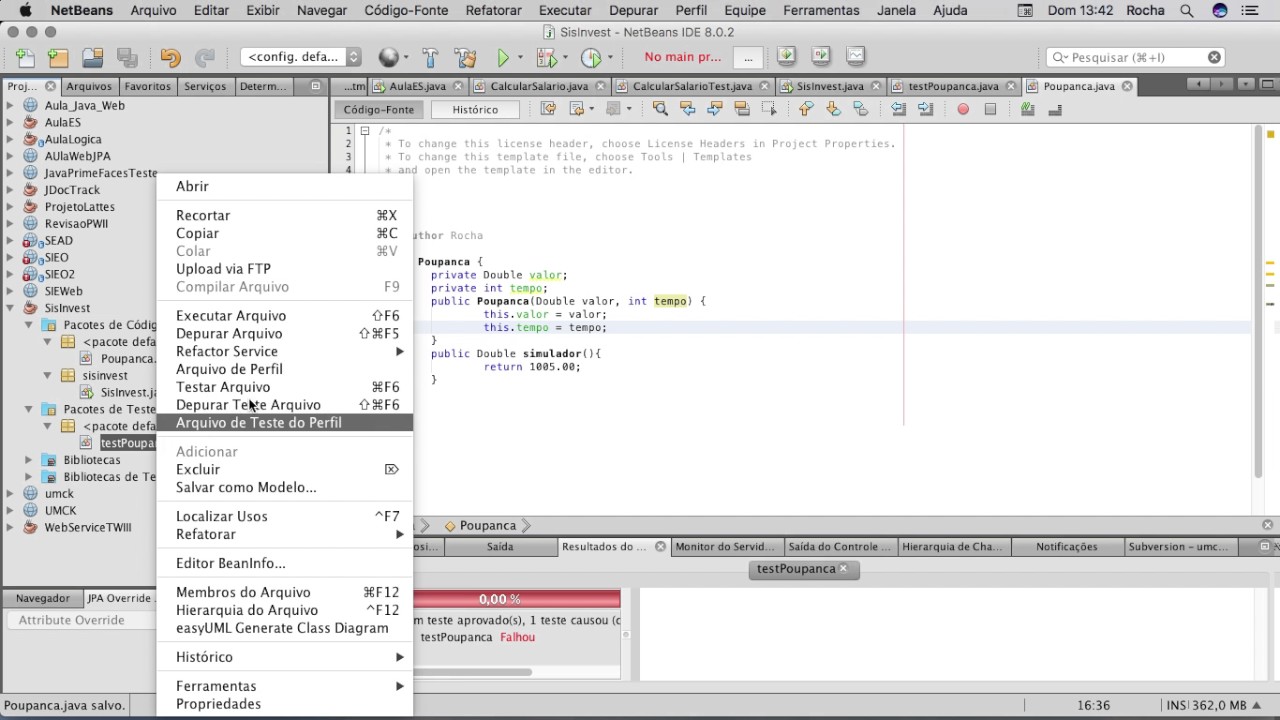Open the Run Project dropdown arrow
This screenshot has height=720, width=1280.
coord(519,57)
